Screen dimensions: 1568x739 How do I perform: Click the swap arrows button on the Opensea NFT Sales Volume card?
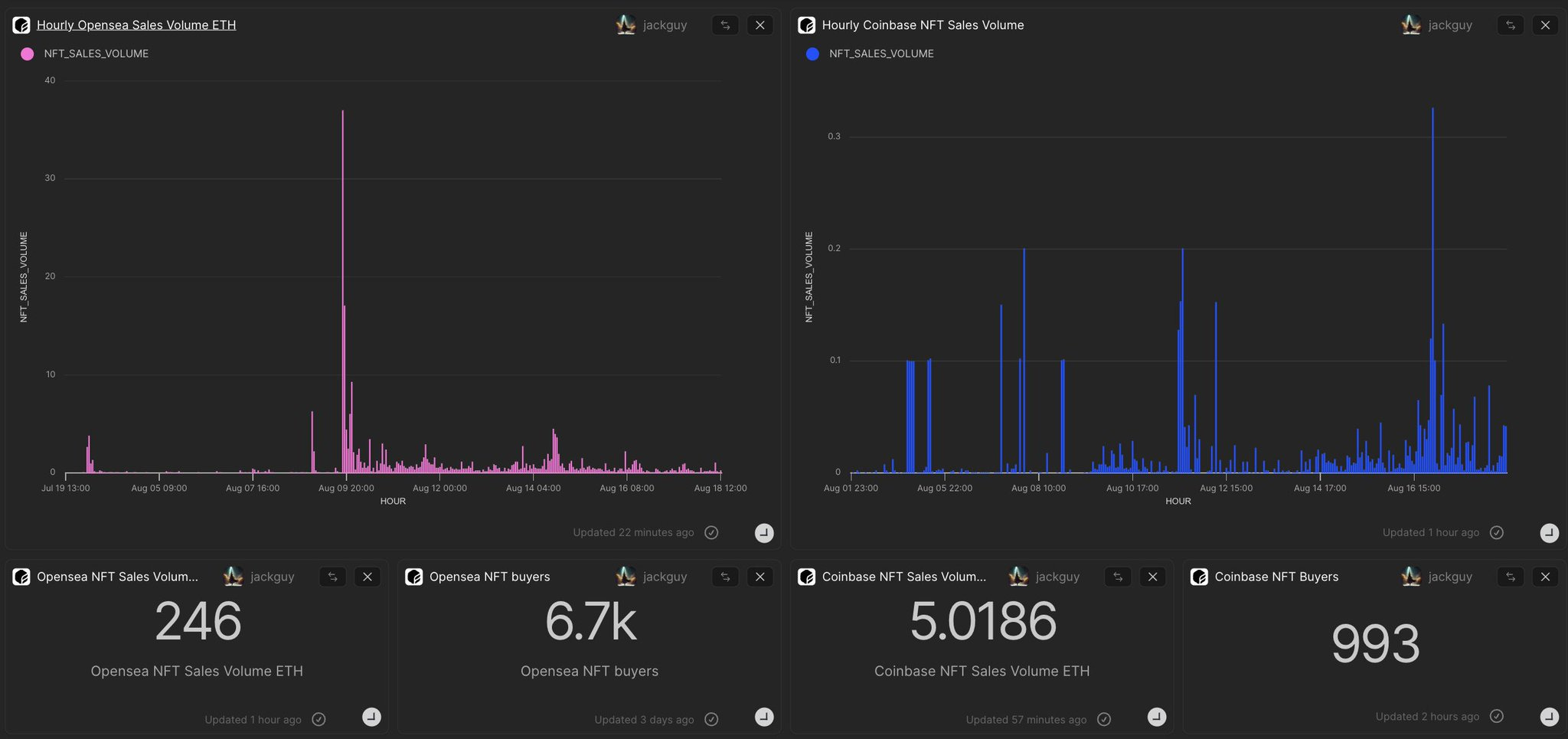pos(332,577)
